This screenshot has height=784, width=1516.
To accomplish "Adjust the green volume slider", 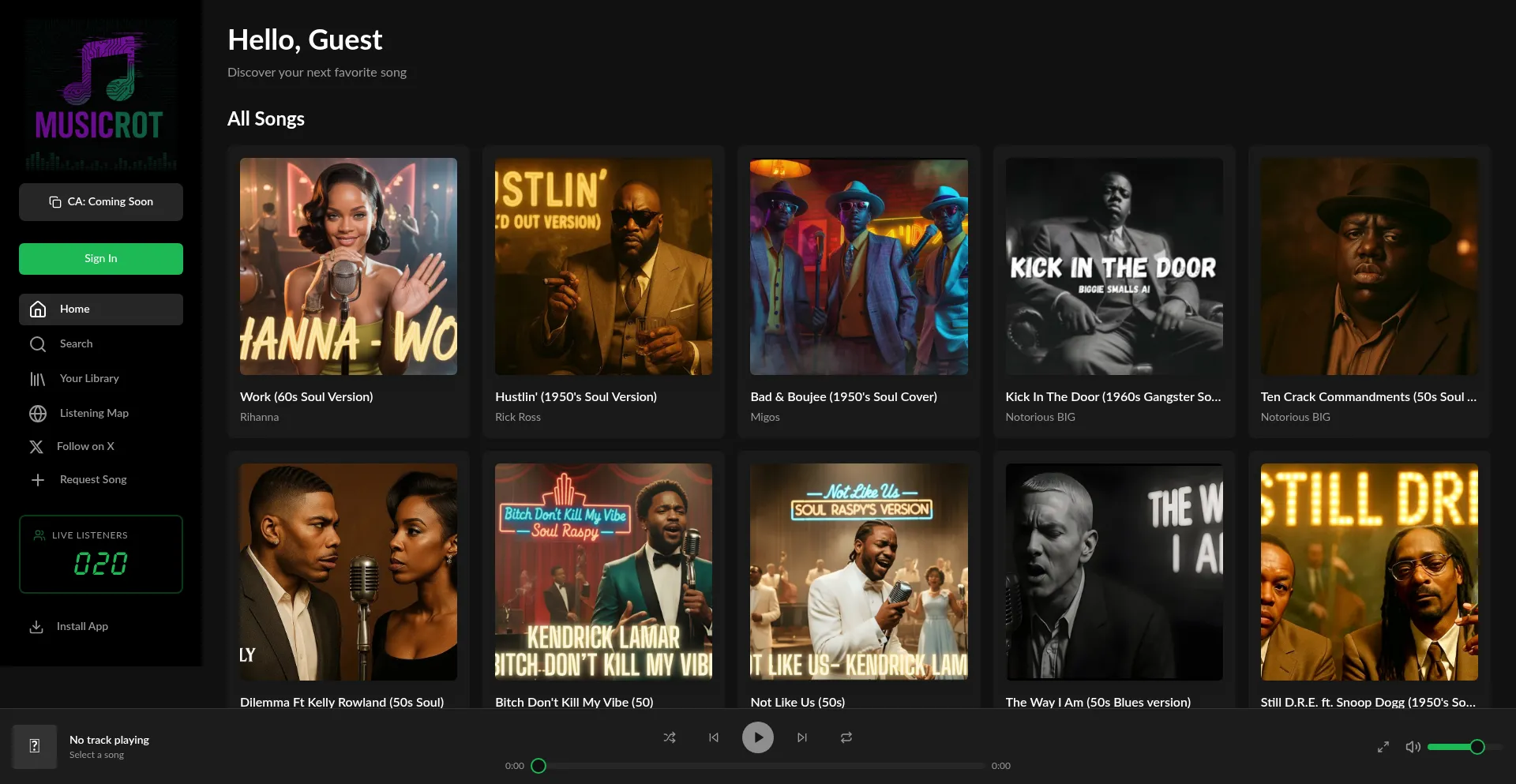I will pos(1457,747).
